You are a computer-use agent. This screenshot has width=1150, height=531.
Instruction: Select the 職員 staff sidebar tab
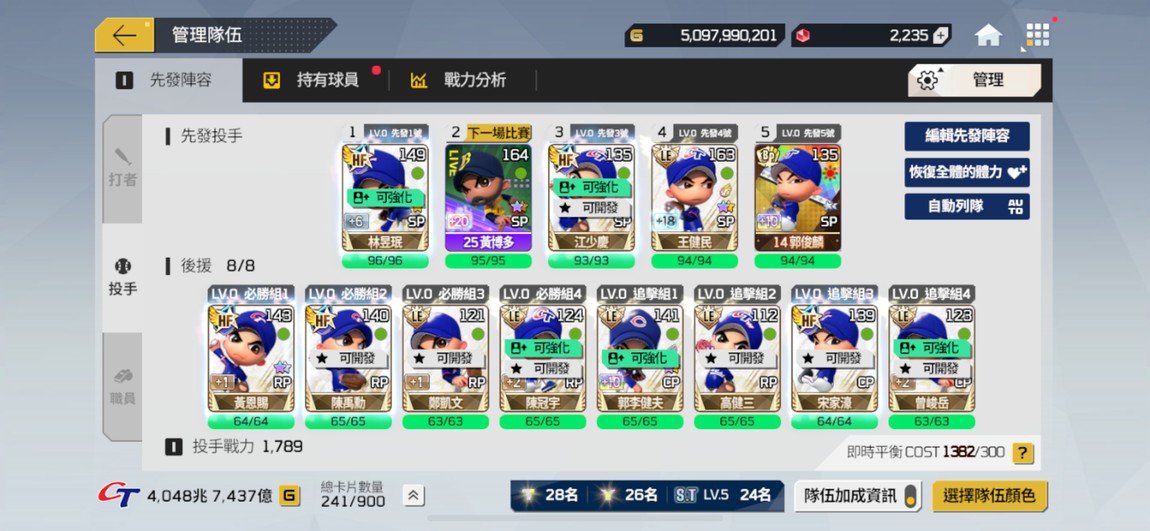coord(122,387)
